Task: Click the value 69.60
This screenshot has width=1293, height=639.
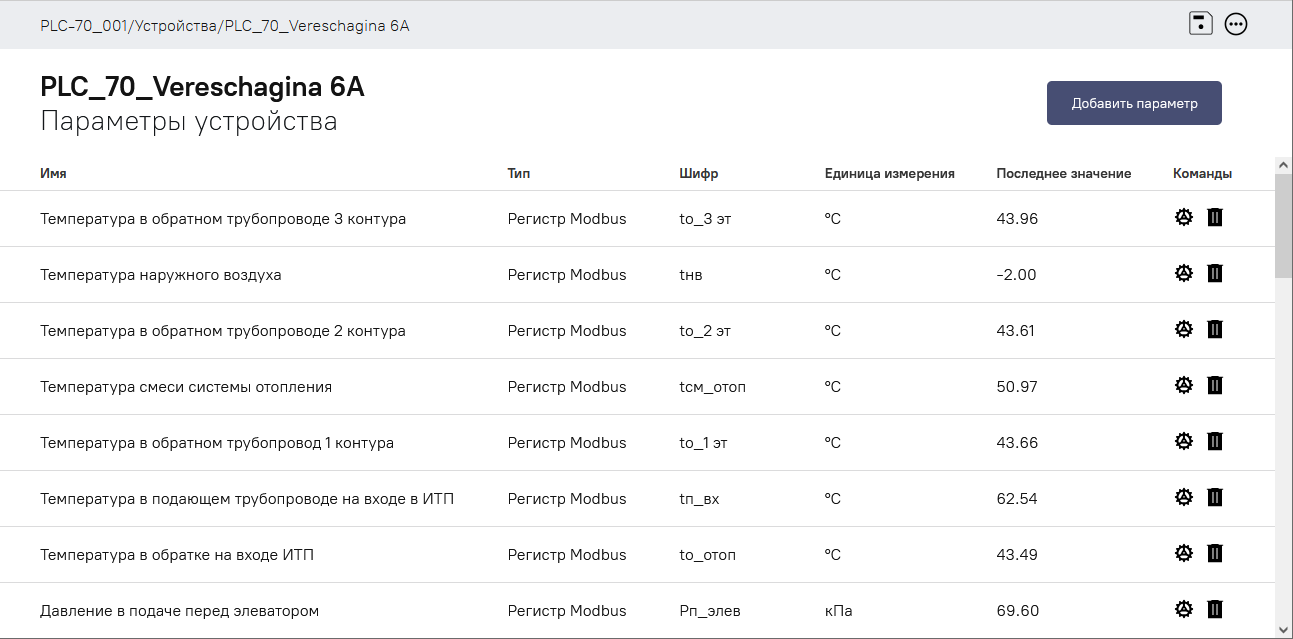Action: click(1017, 610)
